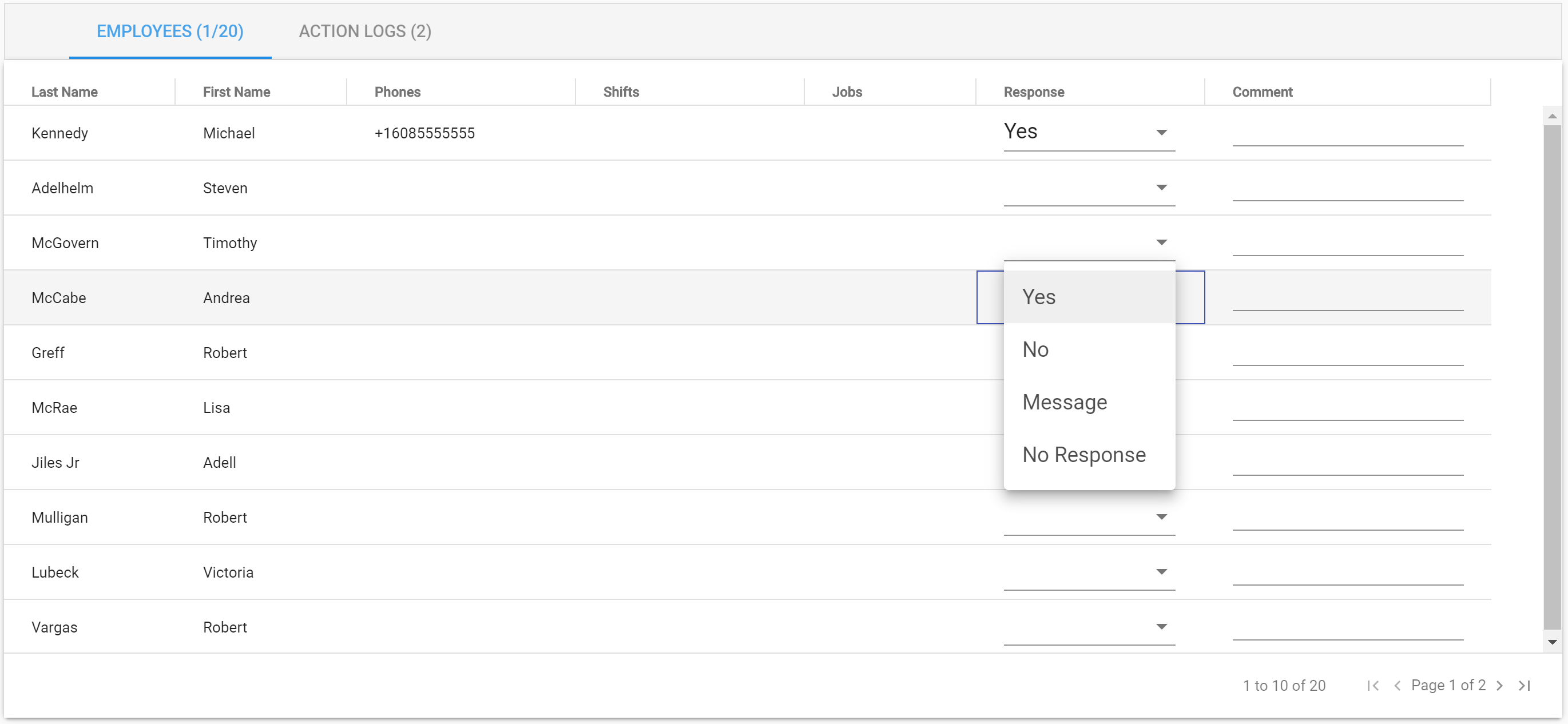This screenshot has height=724, width=1568.
Task: Open the Response dropdown for Vargas
Action: coord(1089,627)
